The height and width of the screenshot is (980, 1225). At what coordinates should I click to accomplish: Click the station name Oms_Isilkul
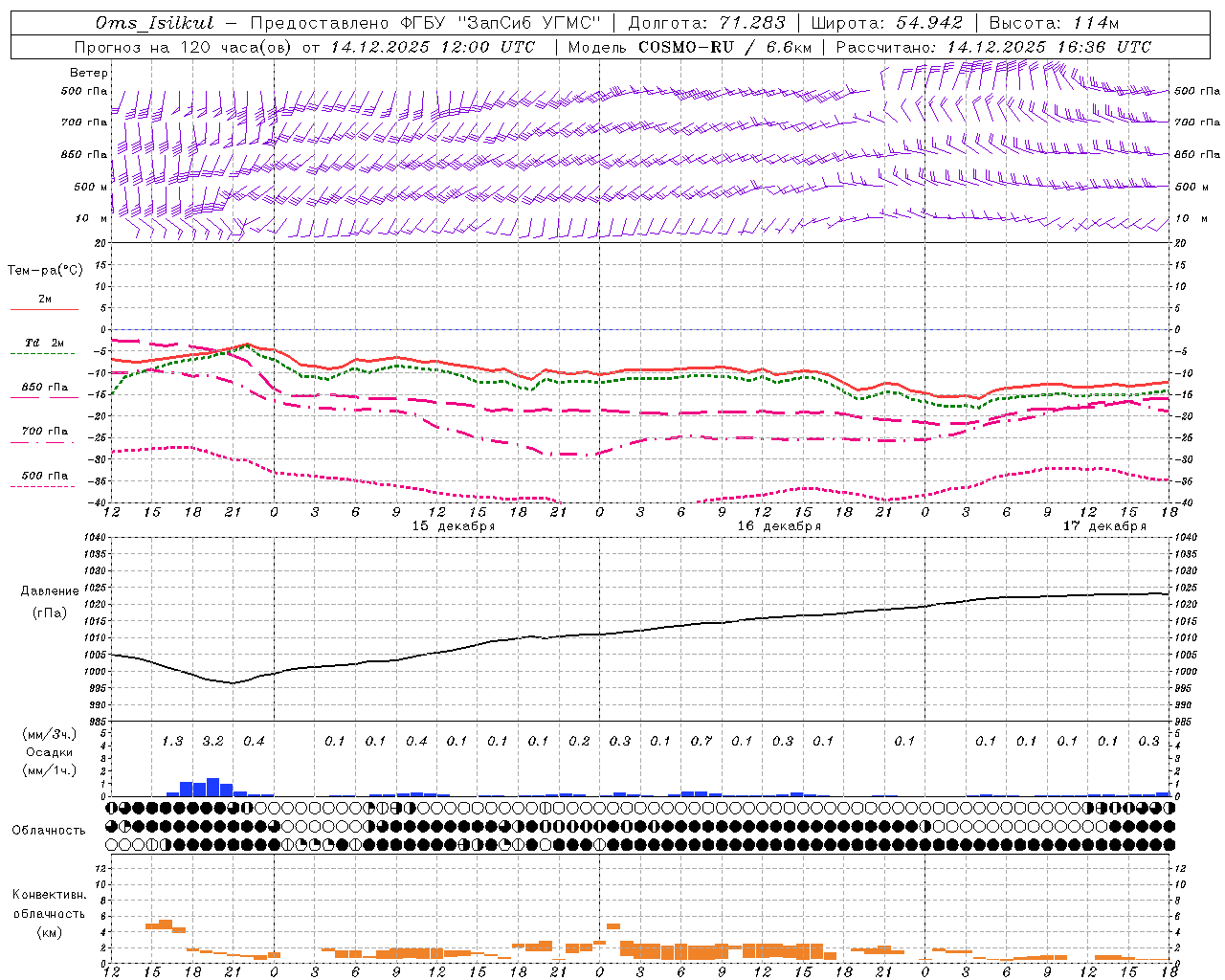pyautogui.click(x=155, y=23)
